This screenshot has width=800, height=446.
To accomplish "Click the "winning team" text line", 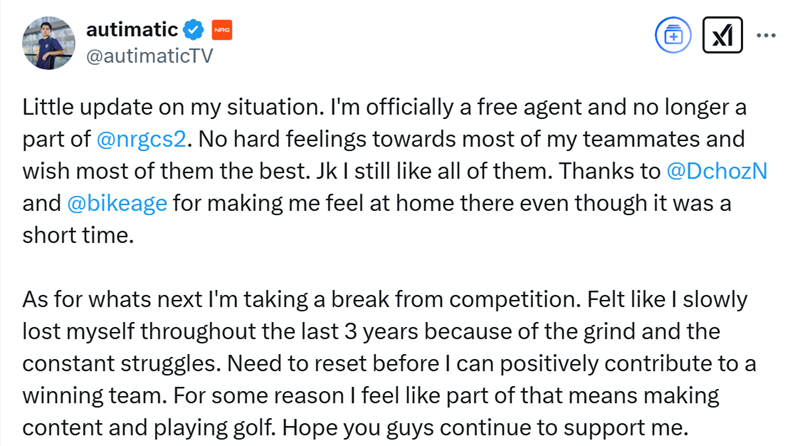I will click(x=95, y=395).
